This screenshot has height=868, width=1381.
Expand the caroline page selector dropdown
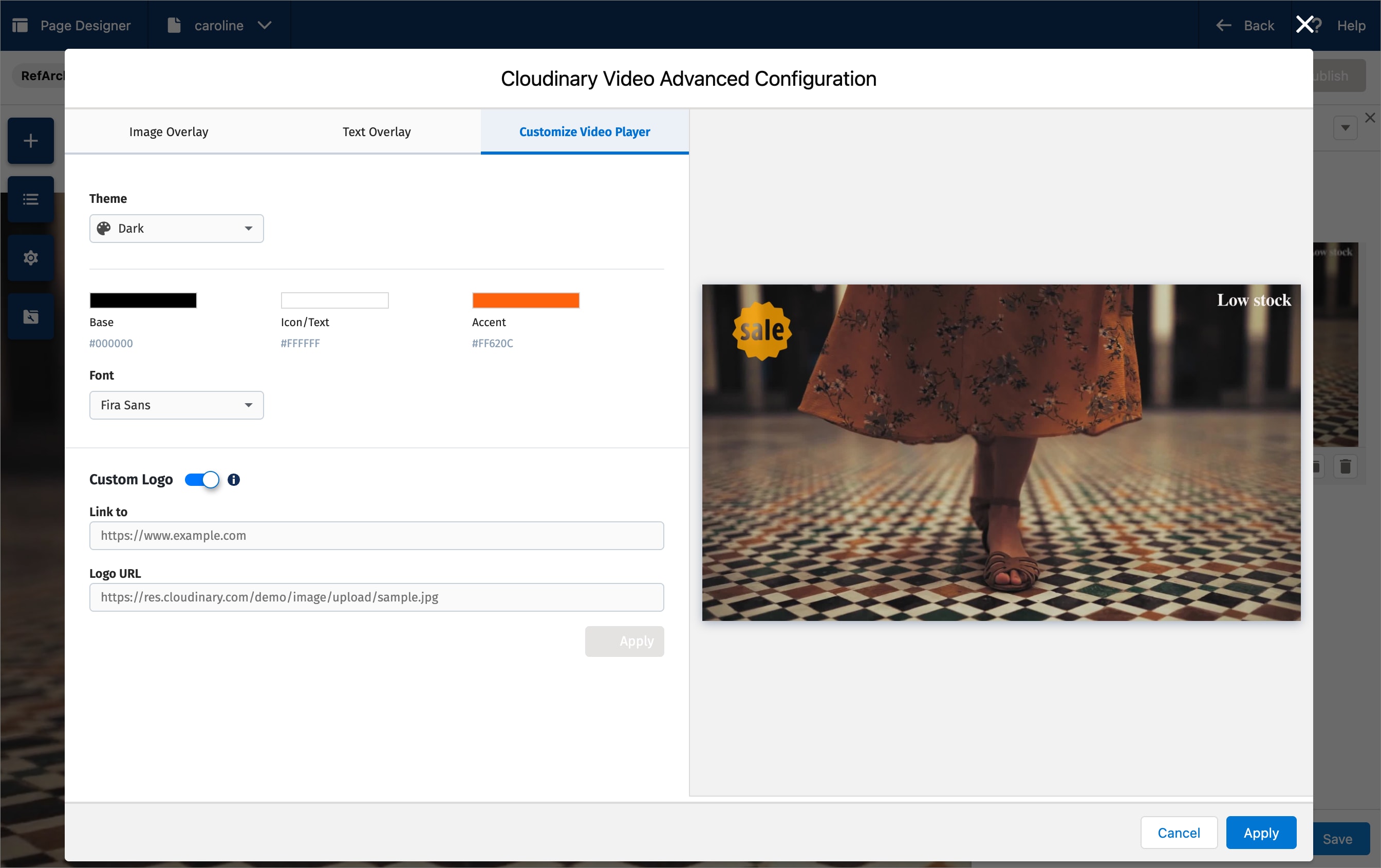point(265,25)
